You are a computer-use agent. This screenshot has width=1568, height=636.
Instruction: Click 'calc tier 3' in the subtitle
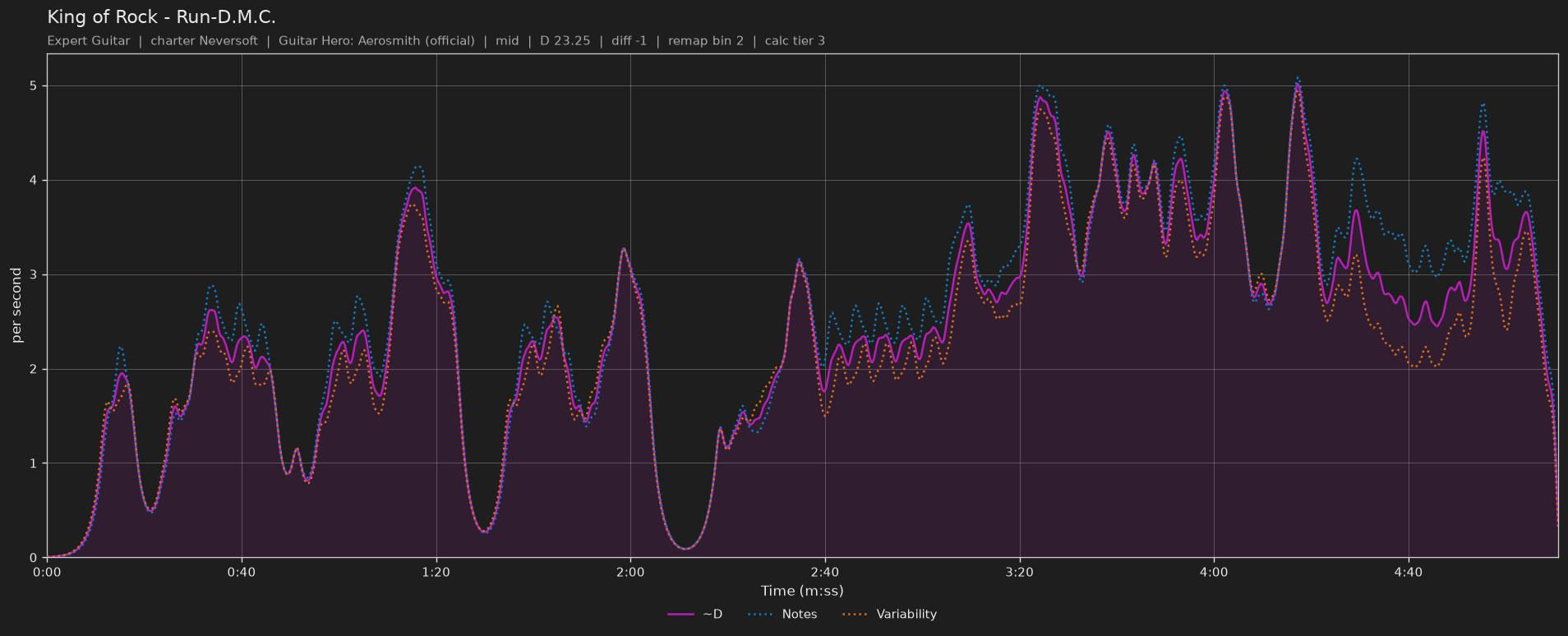(x=795, y=40)
